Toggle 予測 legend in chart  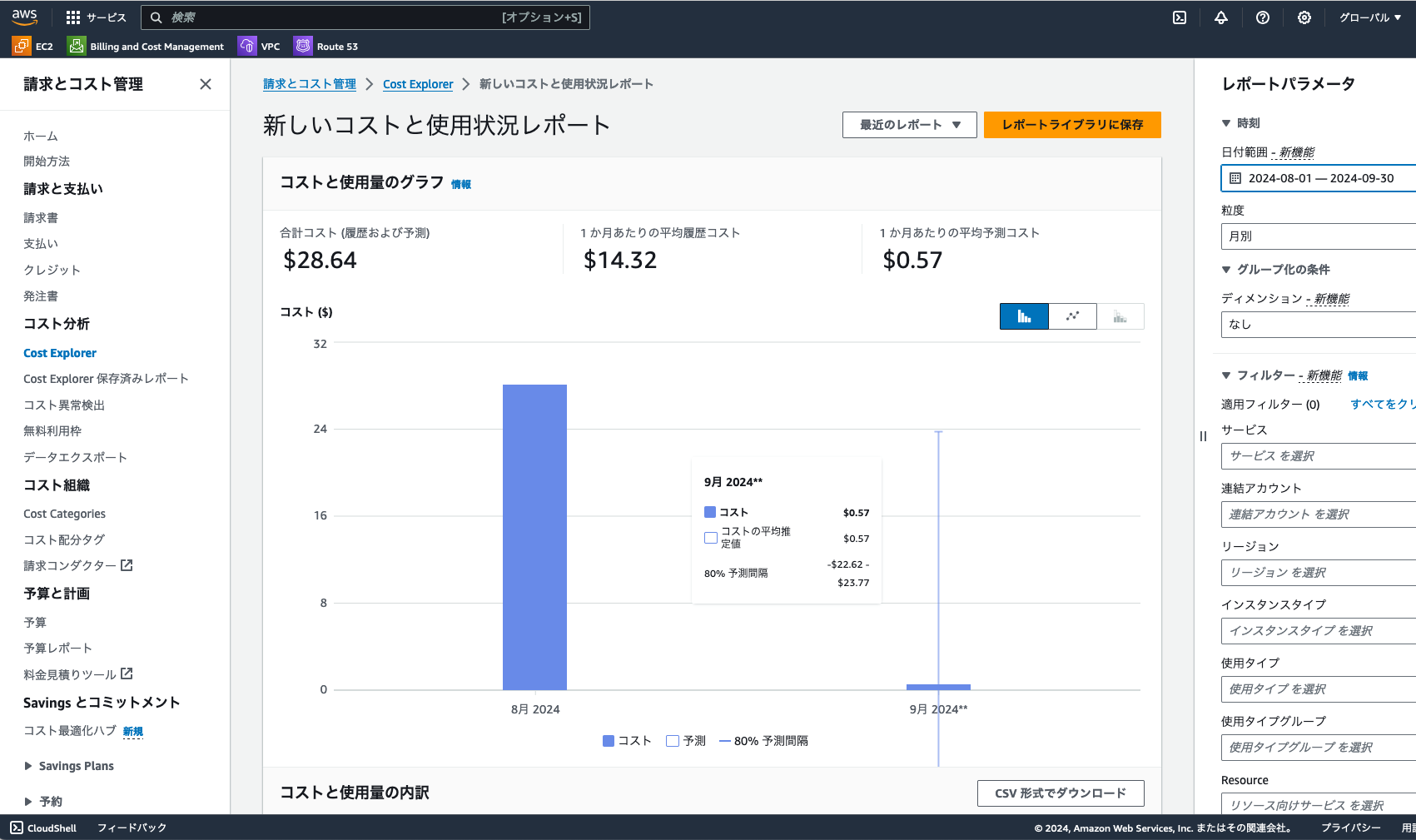686,741
